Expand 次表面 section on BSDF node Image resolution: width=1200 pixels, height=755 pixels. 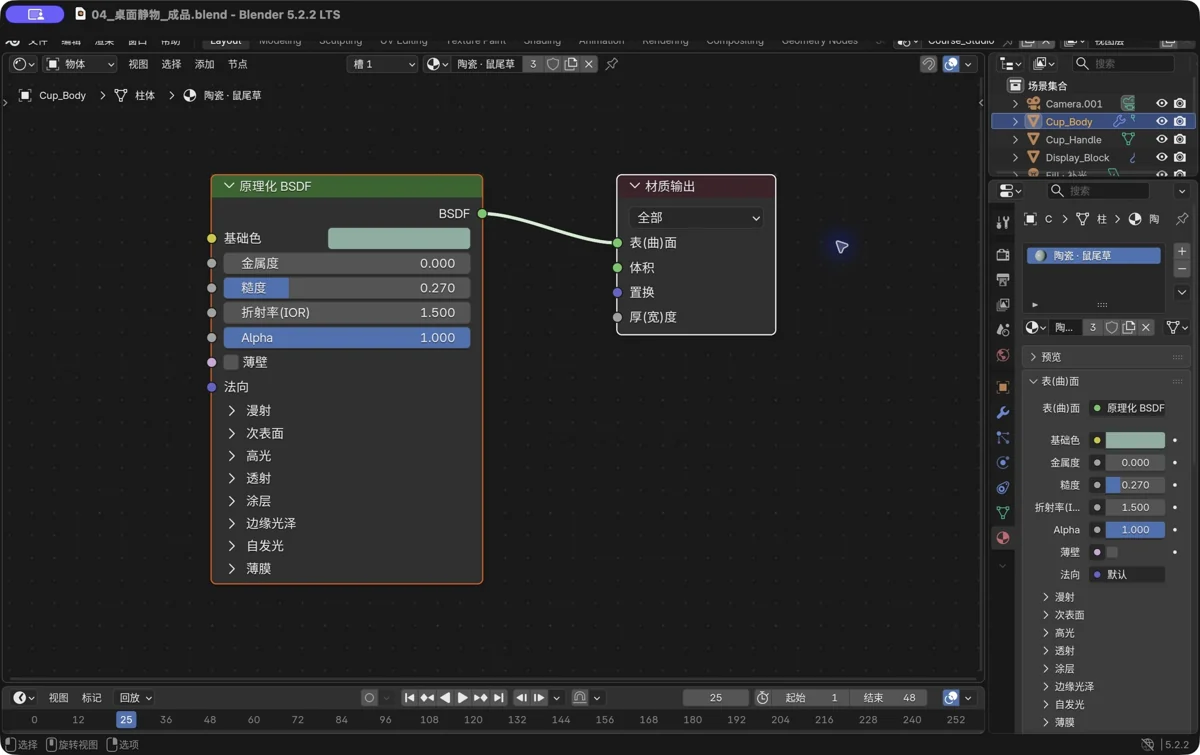tap(232, 433)
